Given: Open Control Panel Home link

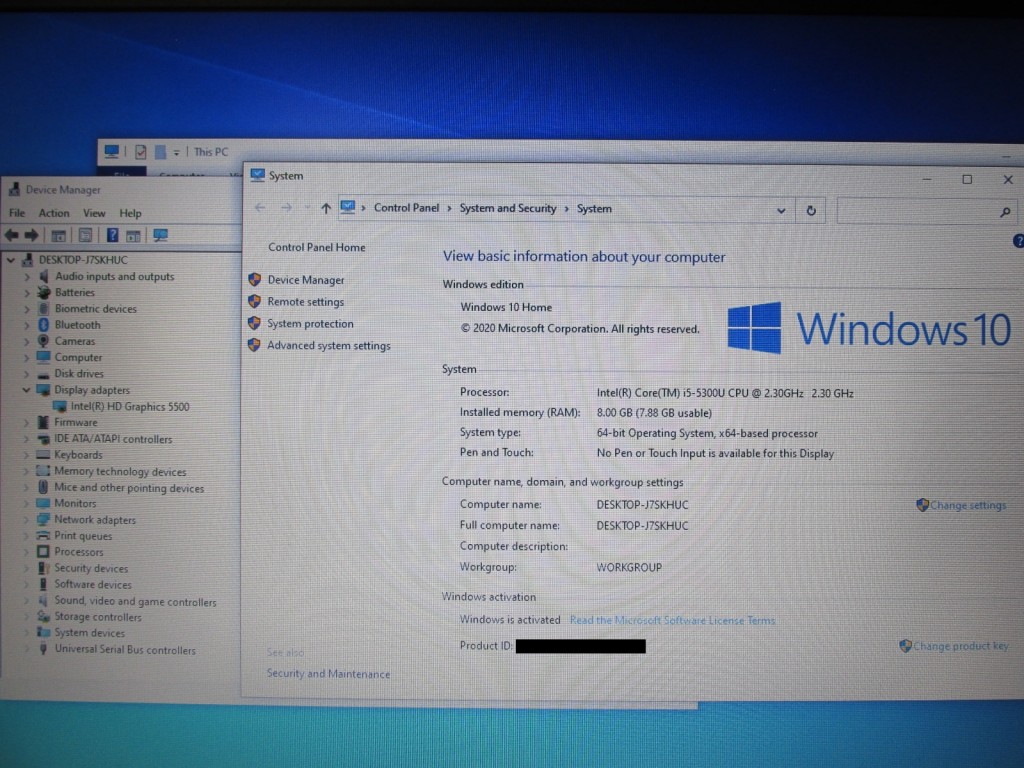Looking at the screenshot, I should click(x=317, y=247).
